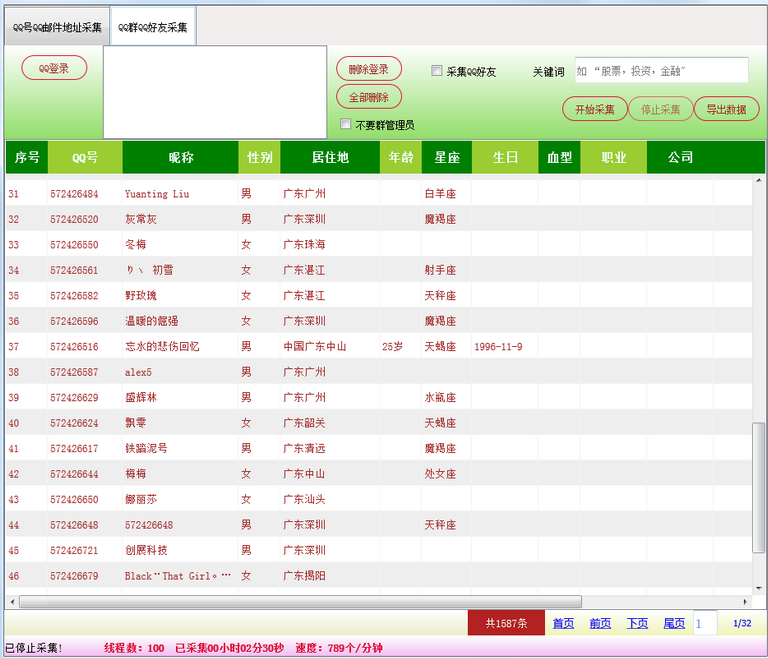Export data using 导出数据 button

pos(726,110)
